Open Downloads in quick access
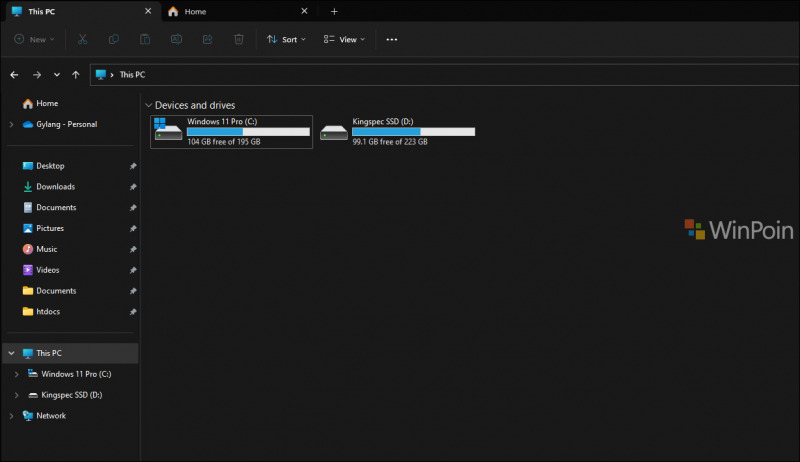 click(x=56, y=187)
